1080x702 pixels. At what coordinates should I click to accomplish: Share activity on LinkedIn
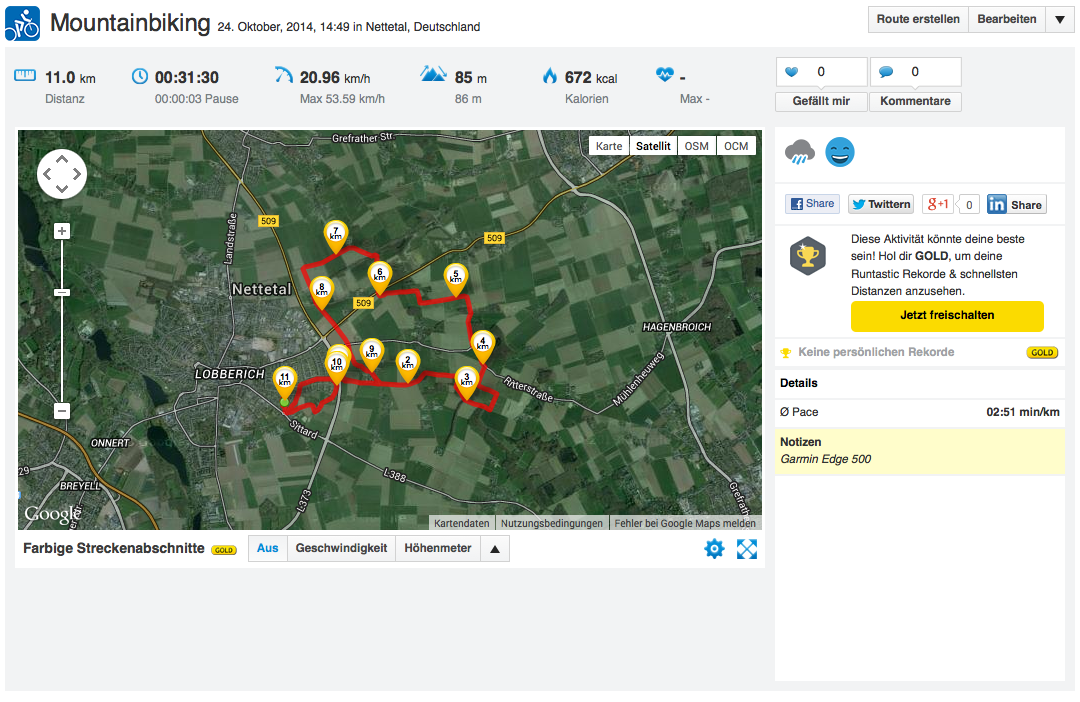[1017, 205]
